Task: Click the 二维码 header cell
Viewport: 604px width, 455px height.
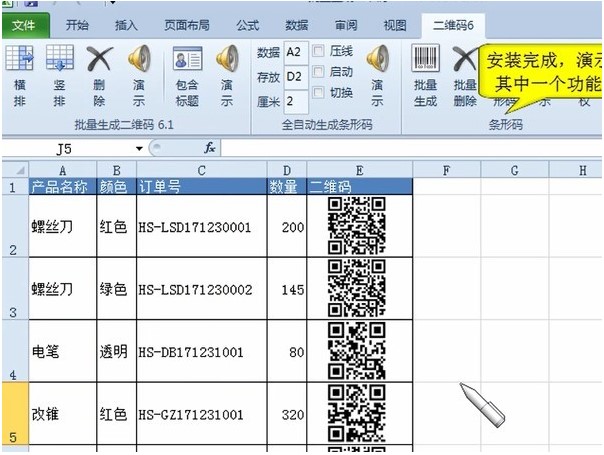Action: (359, 186)
